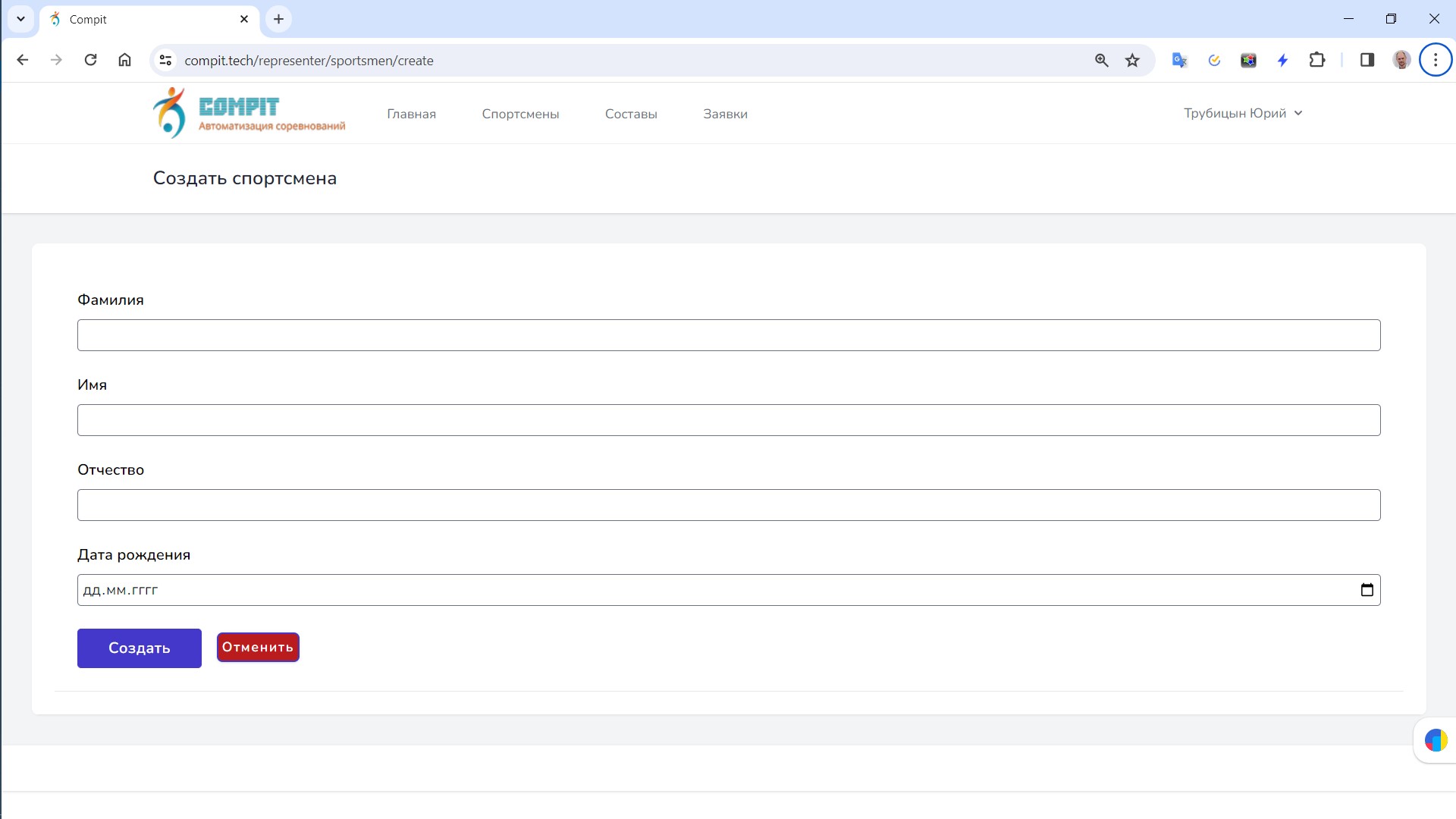Open the browser extensions puzzle icon
Screen dimensions: 1456x819
click(1317, 61)
